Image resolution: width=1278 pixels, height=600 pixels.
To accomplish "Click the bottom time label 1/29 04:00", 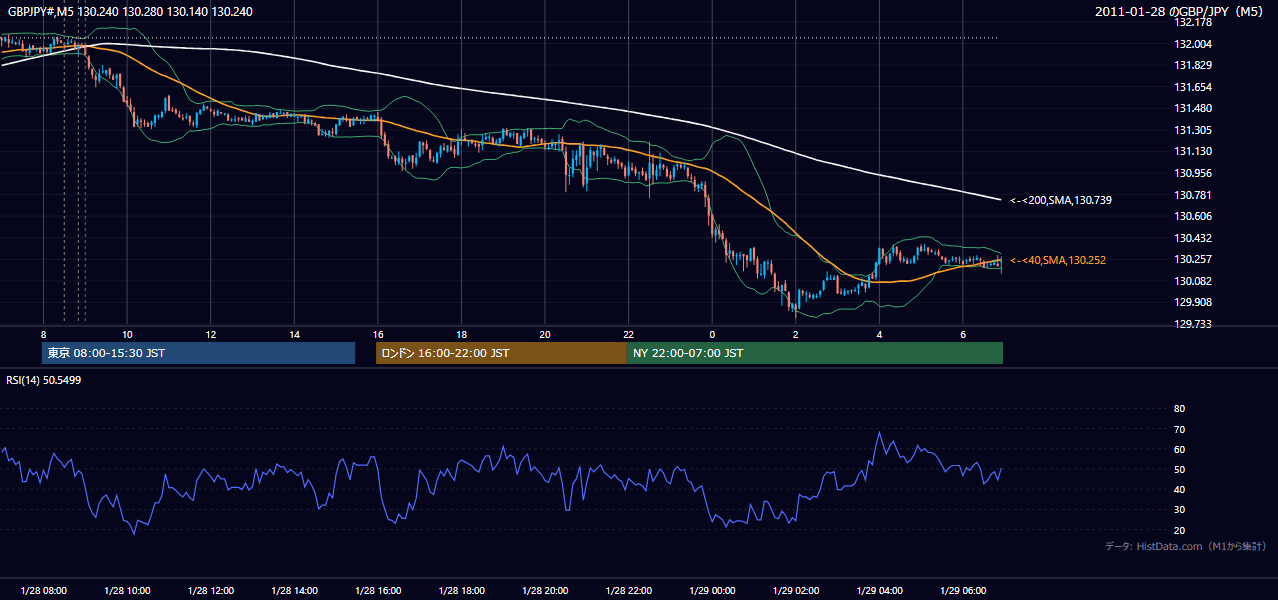I will tap(879, 591).
